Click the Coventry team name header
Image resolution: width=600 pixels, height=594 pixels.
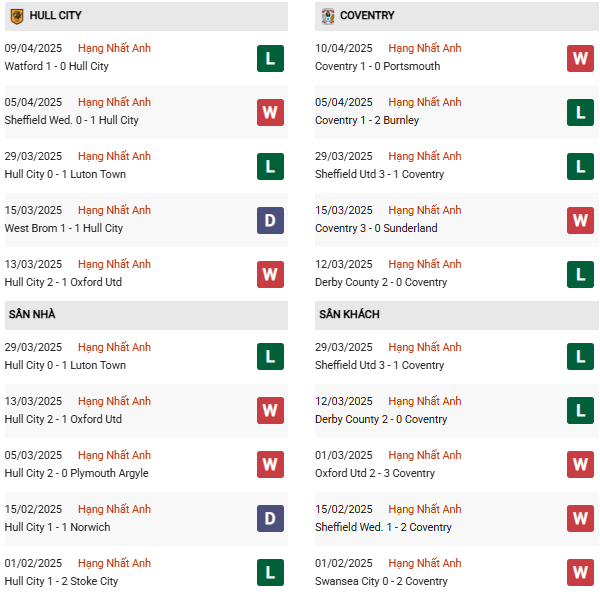(x=367, y=16)
